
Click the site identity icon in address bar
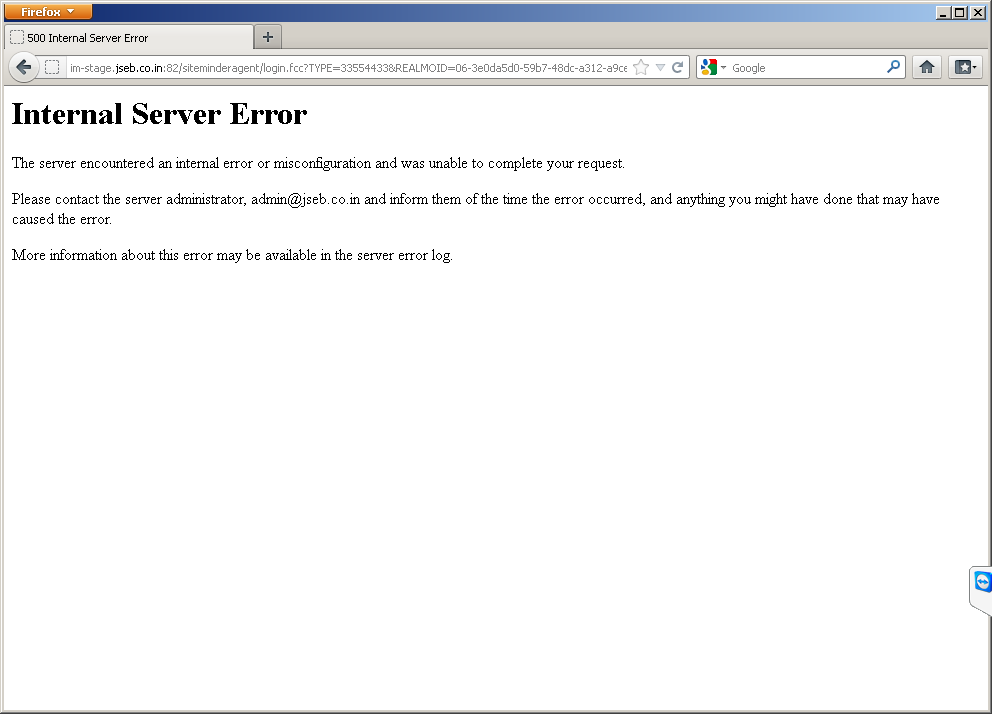[51, 67]
